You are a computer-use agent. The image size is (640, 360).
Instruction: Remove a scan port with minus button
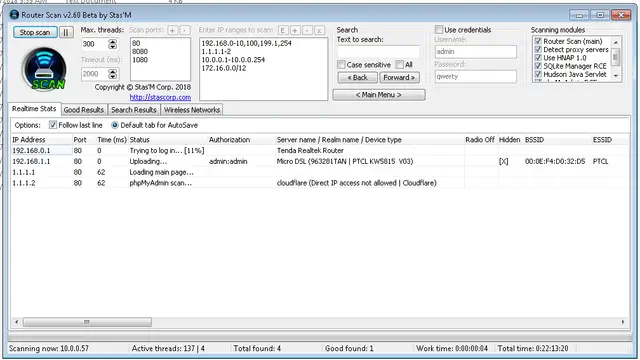pos(185,30)
